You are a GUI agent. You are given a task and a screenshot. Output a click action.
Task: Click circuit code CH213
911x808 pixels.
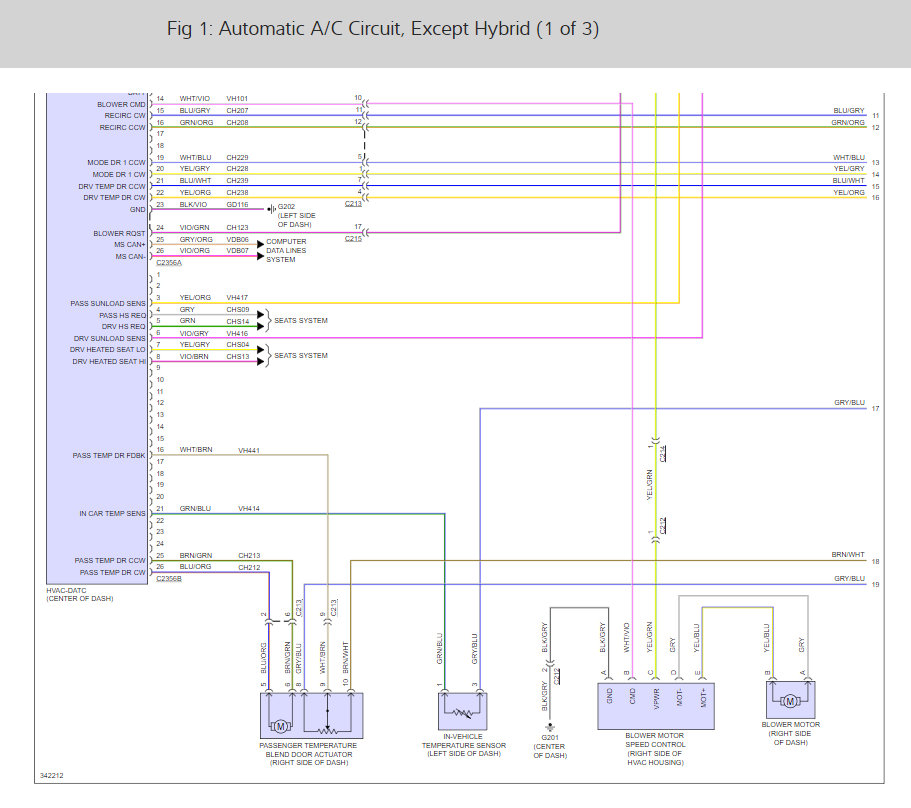249,555
